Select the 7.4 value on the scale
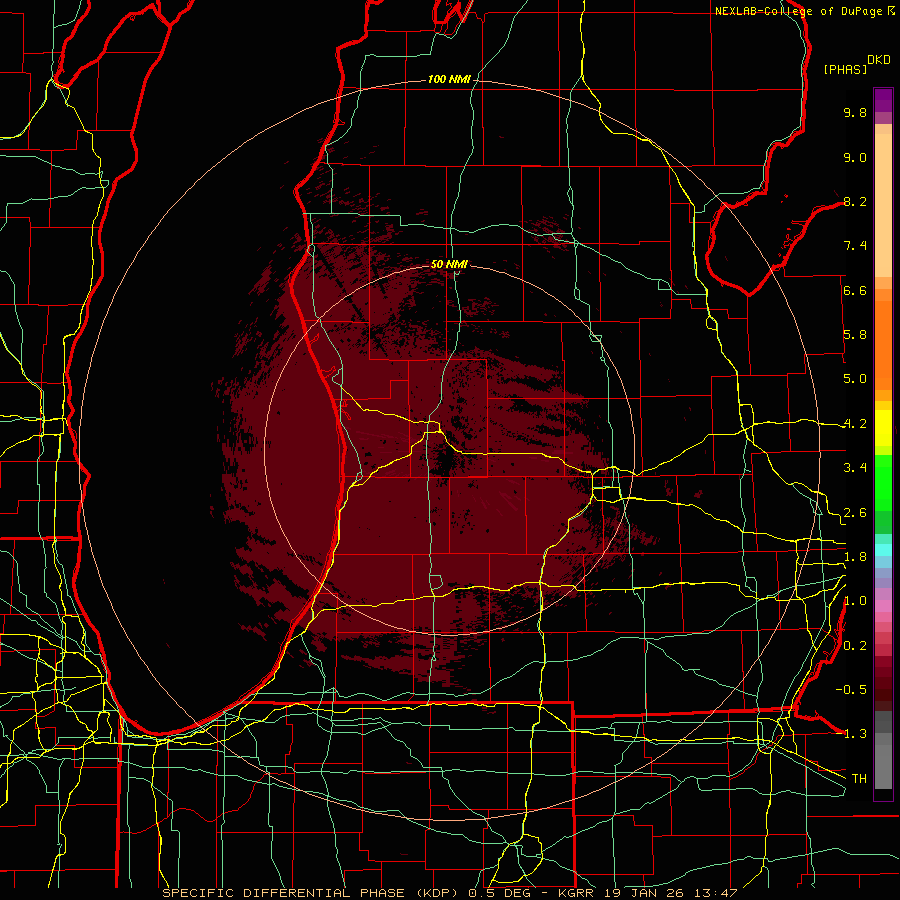Image resolution: width=900 pixels, height=900 pixels. [855, 246]
